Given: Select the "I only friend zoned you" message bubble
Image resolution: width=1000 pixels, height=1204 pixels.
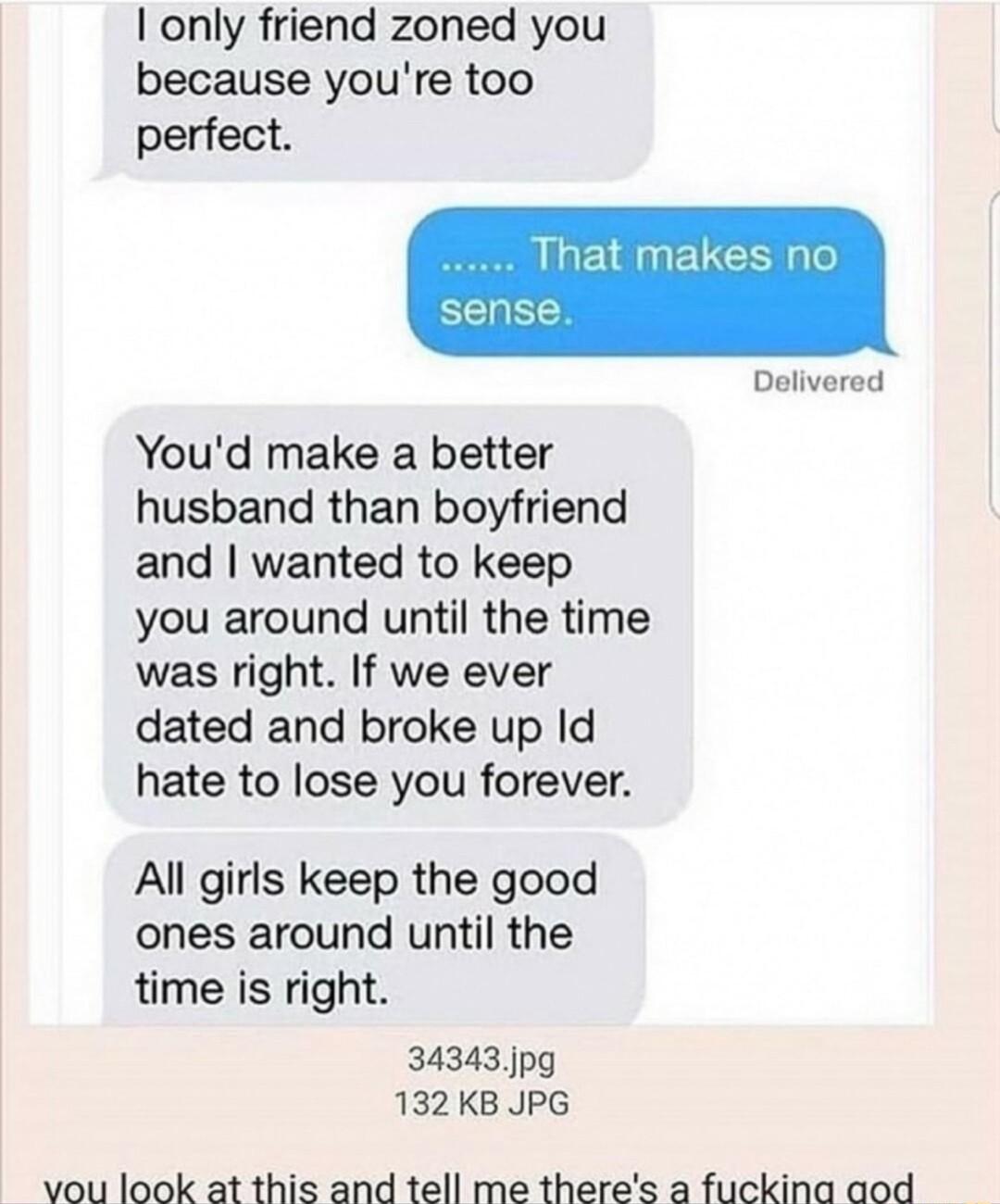Looking at the screenshot, I should pyautogui.click(x=375, y=83).
